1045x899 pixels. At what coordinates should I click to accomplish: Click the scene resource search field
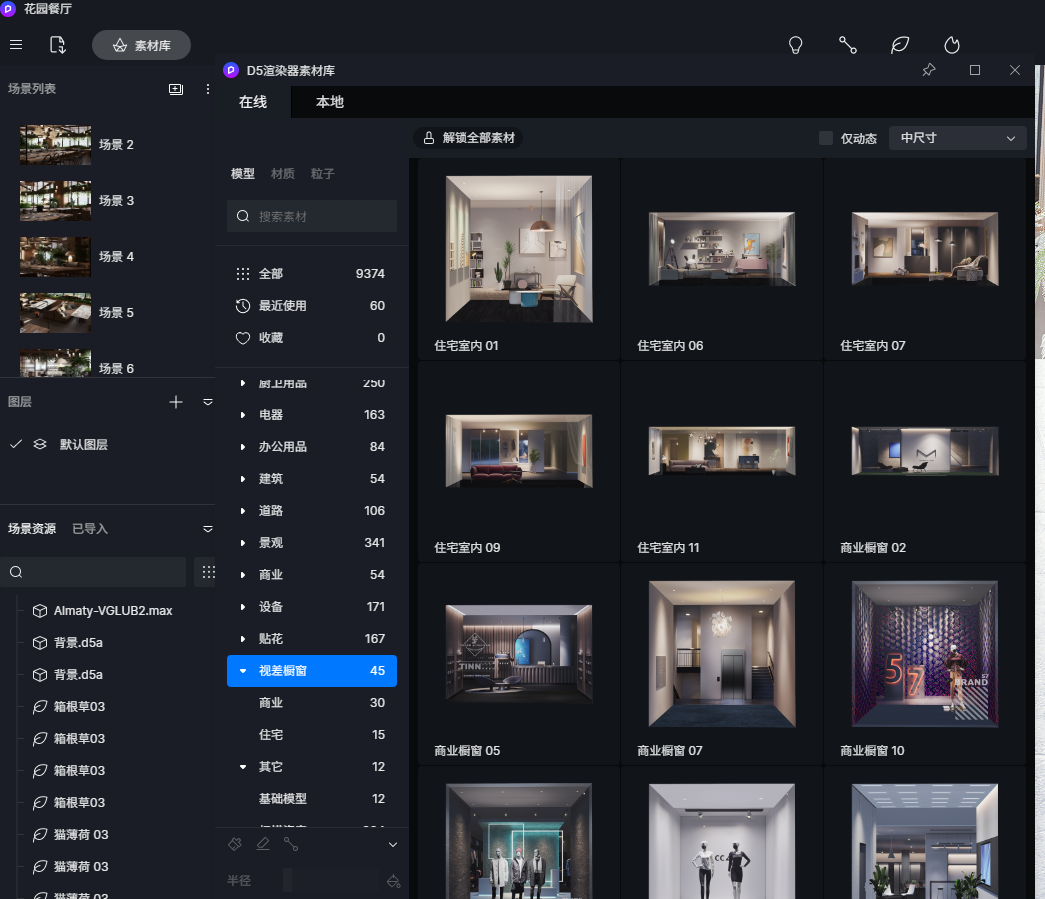(93, 572)
